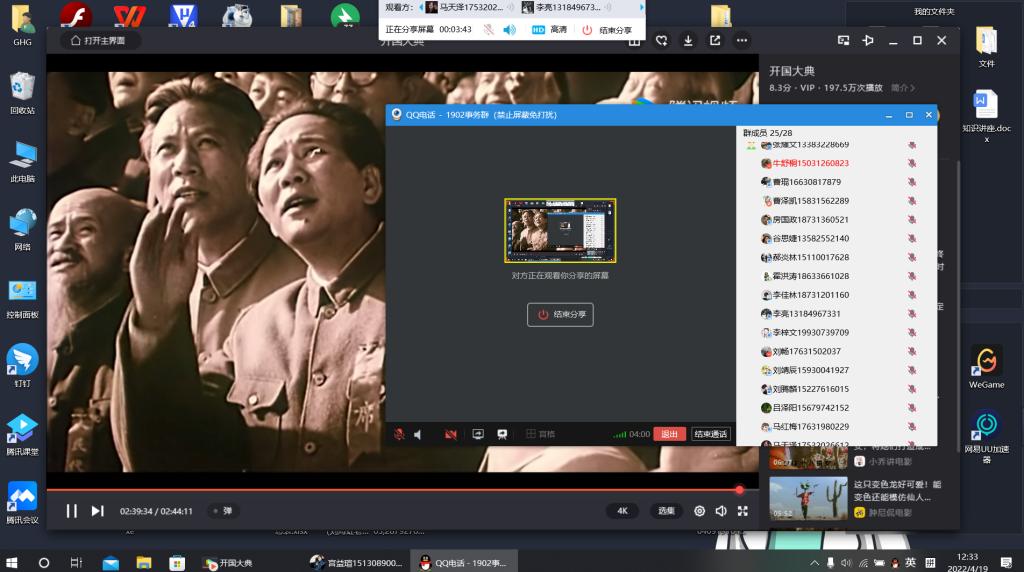The width and height of the screenshot is (1024, 572).
Task: Show next viewers with right arrow
Action: pyautogui.click(x=641, y=7)
